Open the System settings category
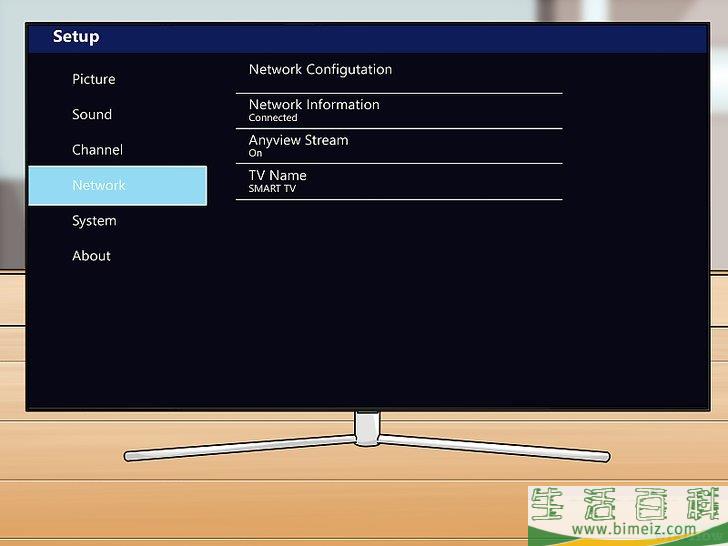This screenshot has height=546, width=728. (94, 221)
